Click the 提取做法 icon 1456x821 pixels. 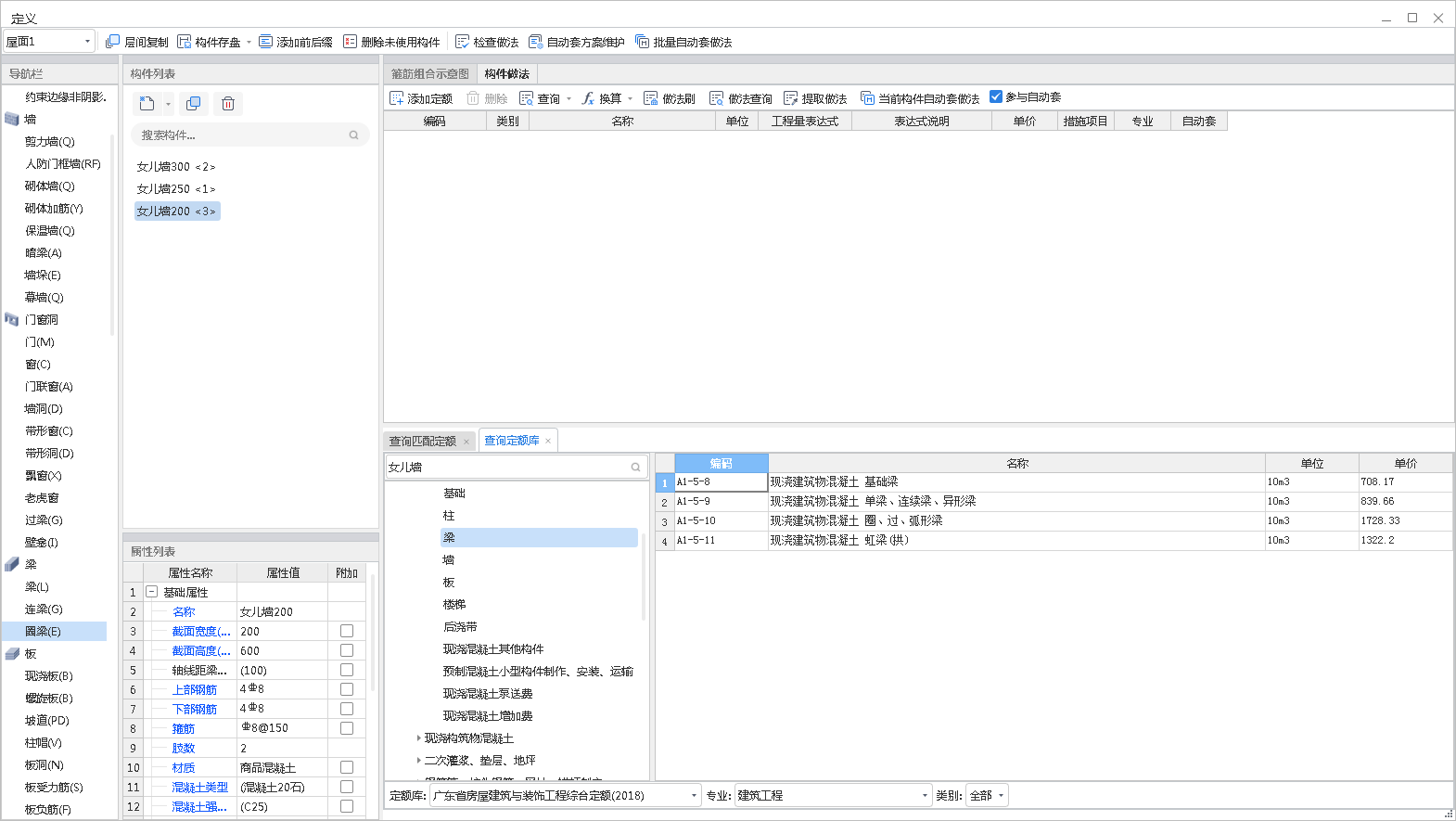point(791,98)
